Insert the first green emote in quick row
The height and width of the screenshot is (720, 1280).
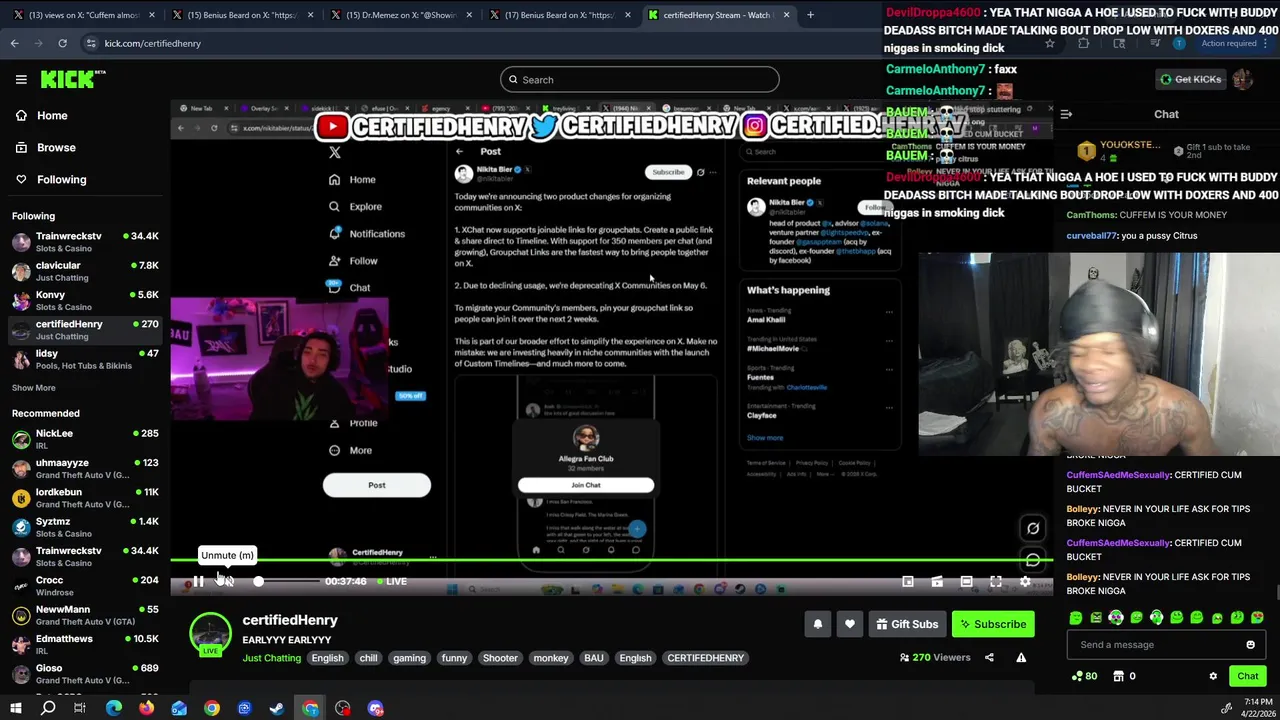pos(1076,618)
